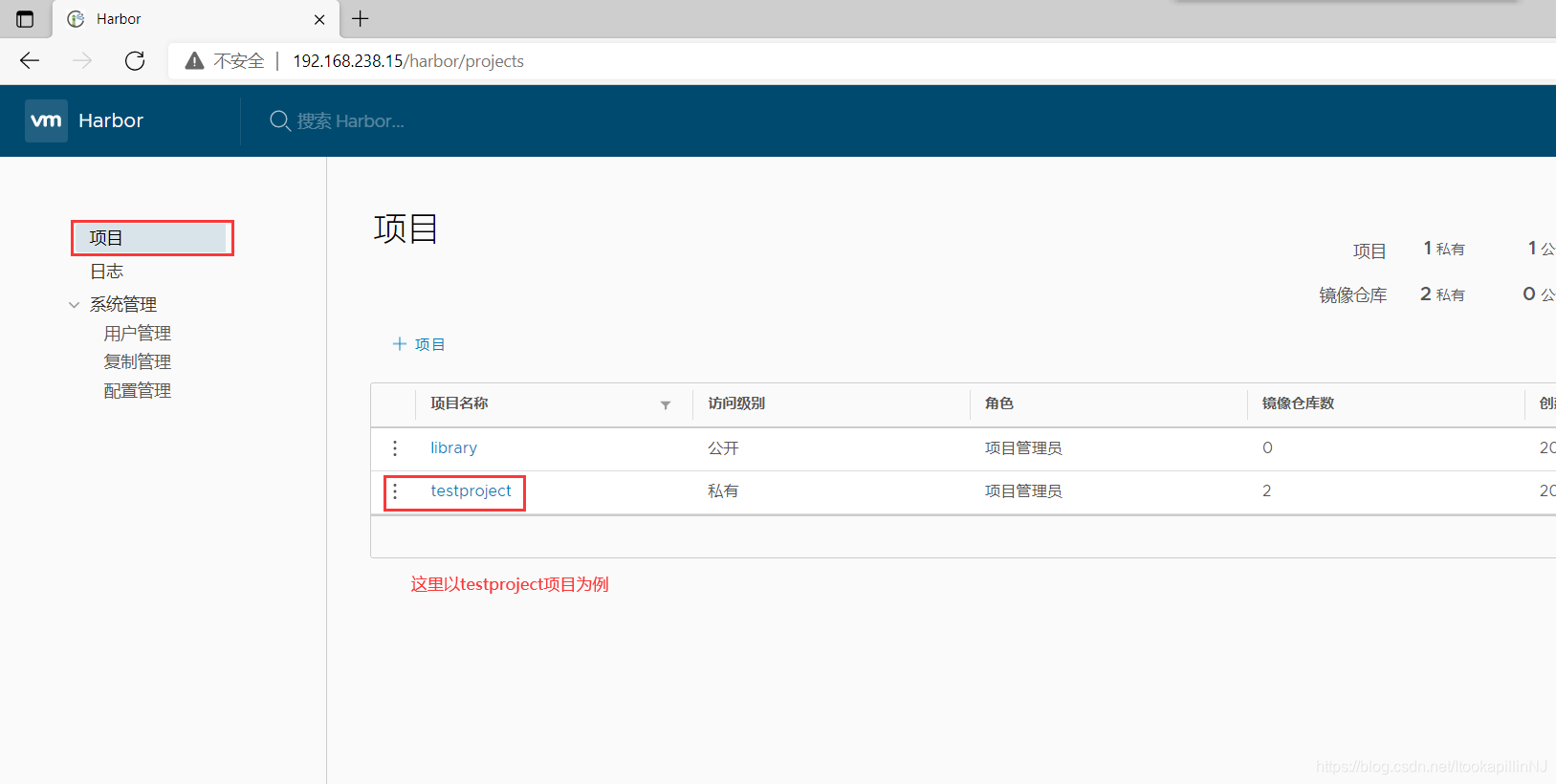Image resolution: width=1556 pixels, height=784 pixels.
Task: Click the 镜像仓库 statistics label
Action: (1352, 295)
